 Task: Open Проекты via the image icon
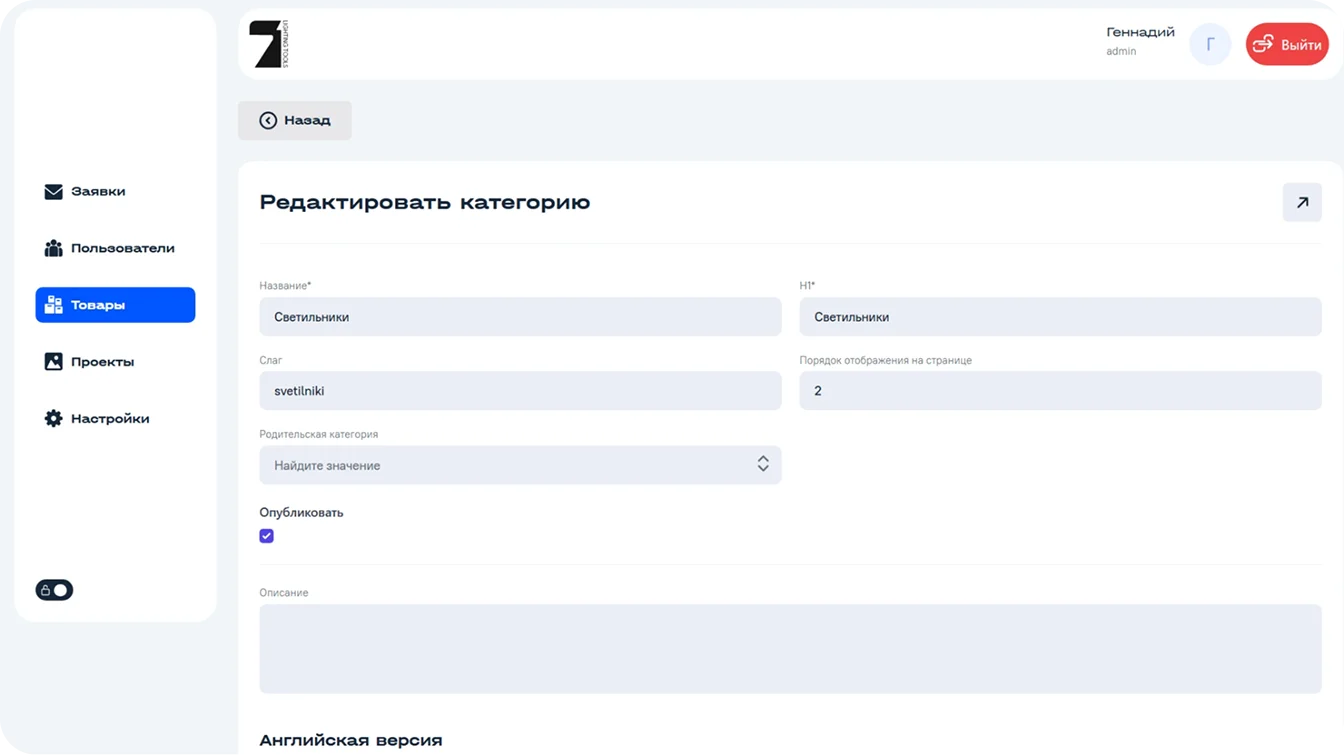pos(53,361)
